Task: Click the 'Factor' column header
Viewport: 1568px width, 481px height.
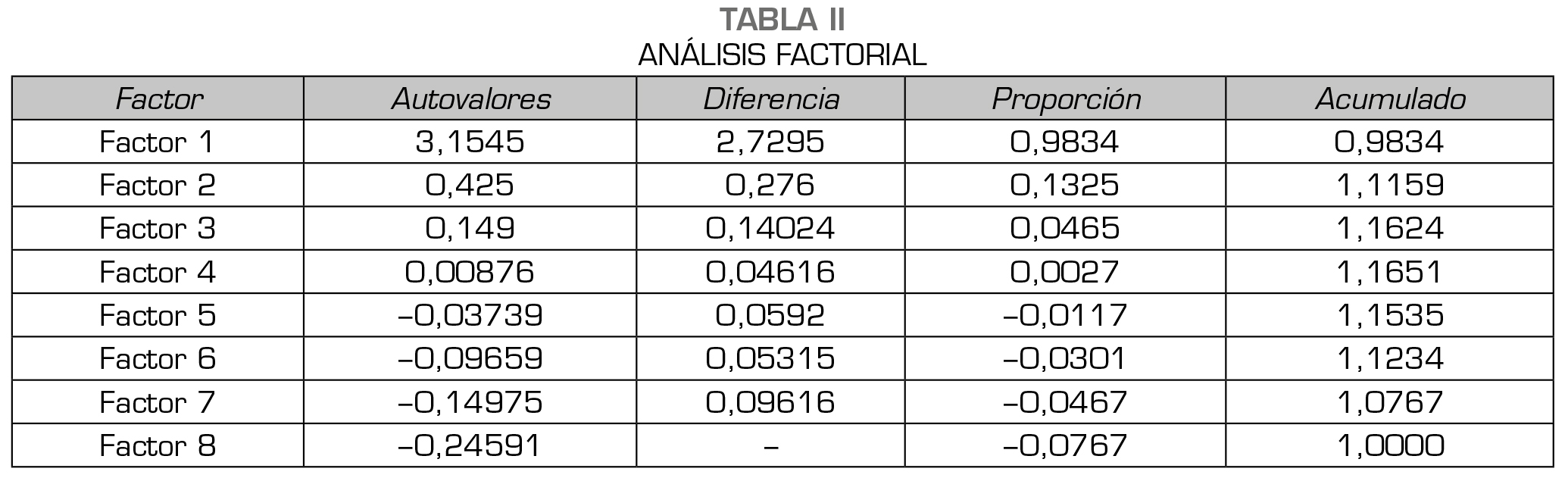Action: (x=158, y=99)
